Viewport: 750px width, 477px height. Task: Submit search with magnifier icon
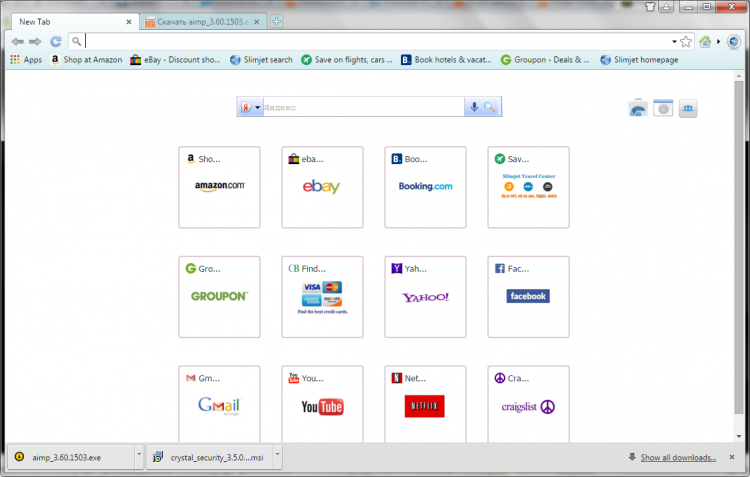point(489,107)
